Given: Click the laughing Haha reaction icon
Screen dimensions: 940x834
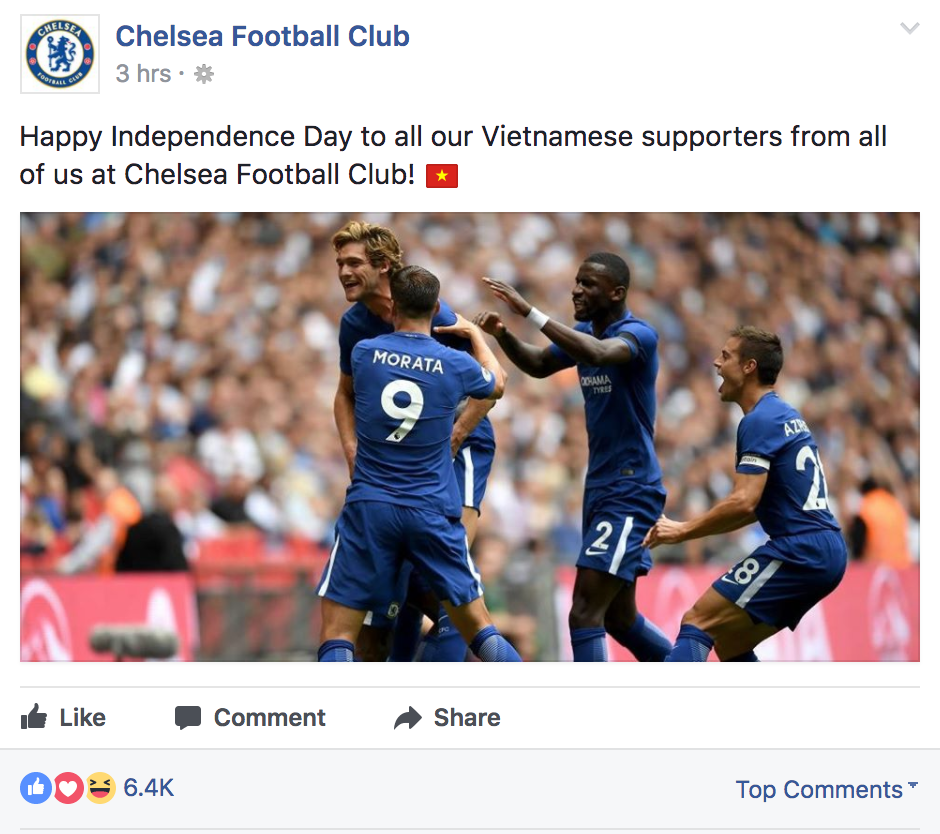Looking at the screenshot, I should [x=99, y=788].
